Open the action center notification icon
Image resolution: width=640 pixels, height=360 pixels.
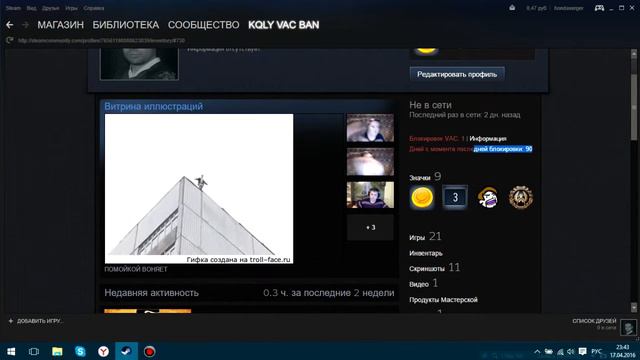(582, 351)
